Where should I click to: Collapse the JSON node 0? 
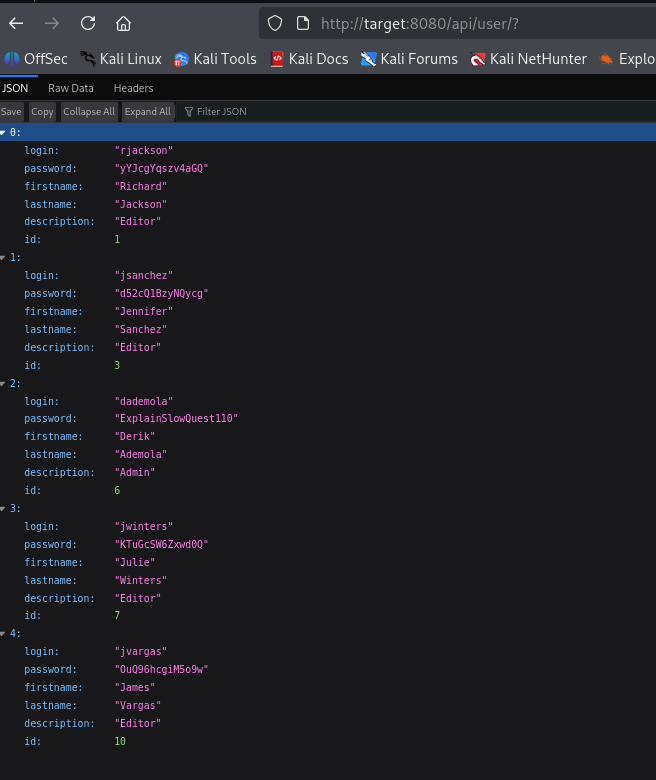pos(3,132)
